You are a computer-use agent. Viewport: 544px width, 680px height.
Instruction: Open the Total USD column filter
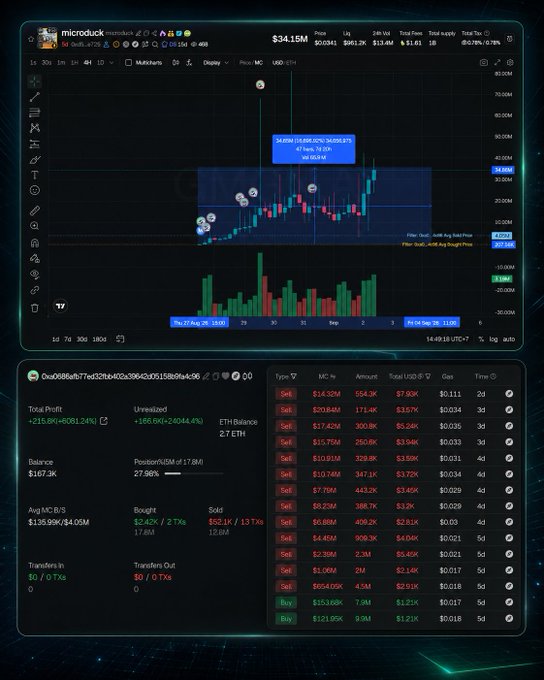coord(428,376)
